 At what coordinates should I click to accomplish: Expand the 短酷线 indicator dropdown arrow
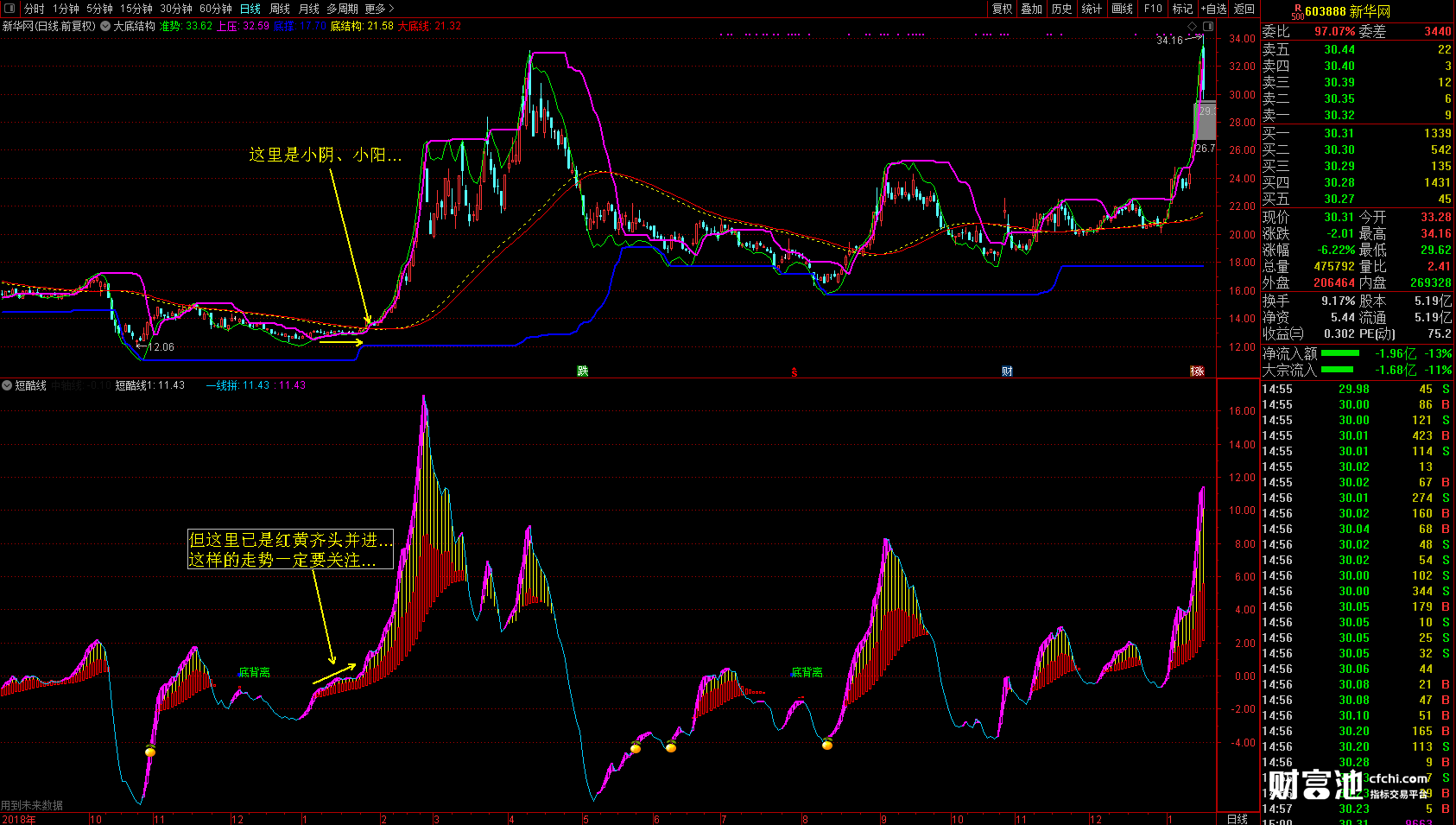tap(7, 385)
